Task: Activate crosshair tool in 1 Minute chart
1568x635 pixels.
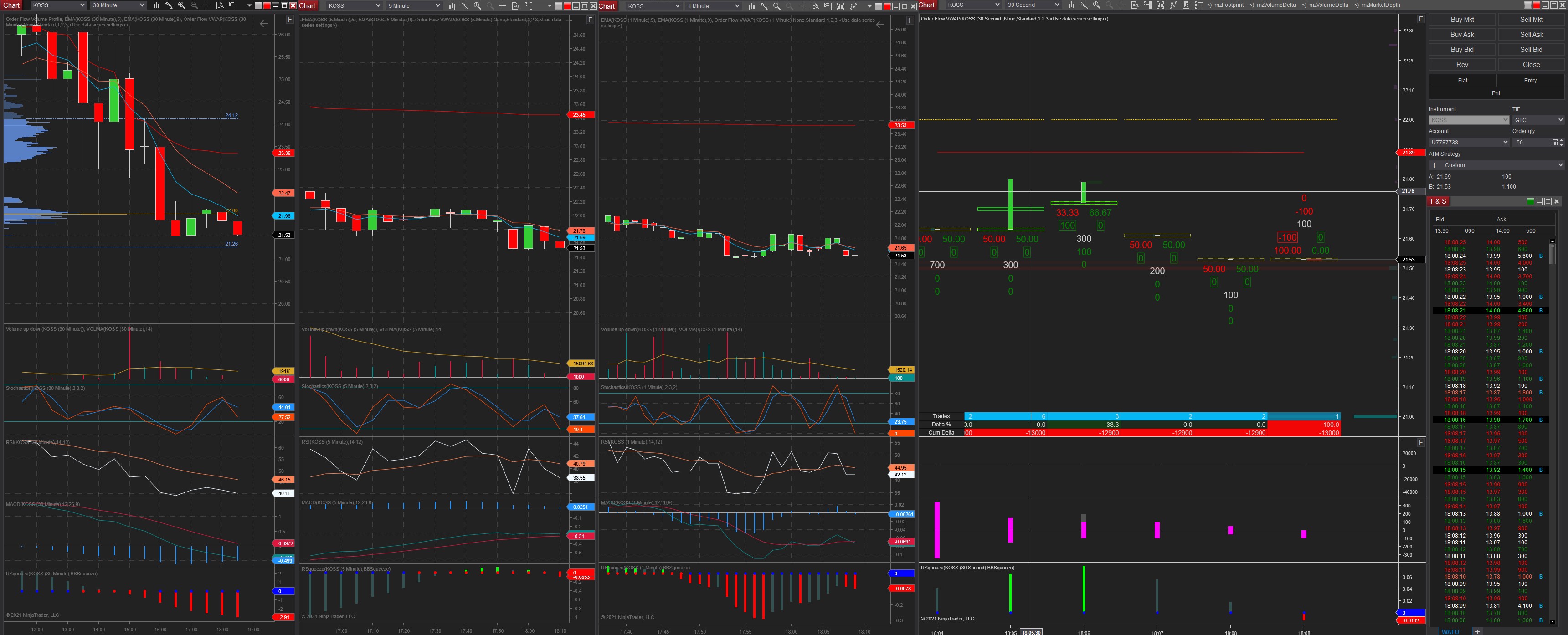Action: (802, 6)
